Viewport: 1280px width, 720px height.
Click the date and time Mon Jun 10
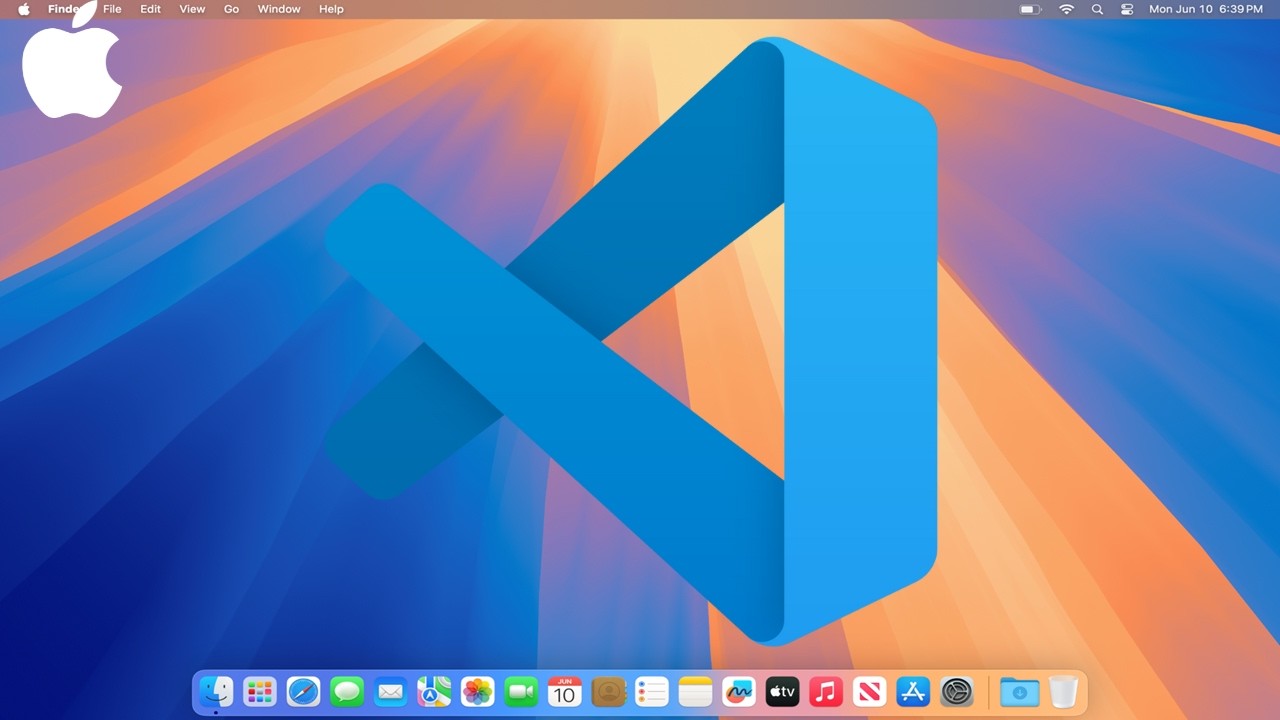click(x=1206, y=9)
